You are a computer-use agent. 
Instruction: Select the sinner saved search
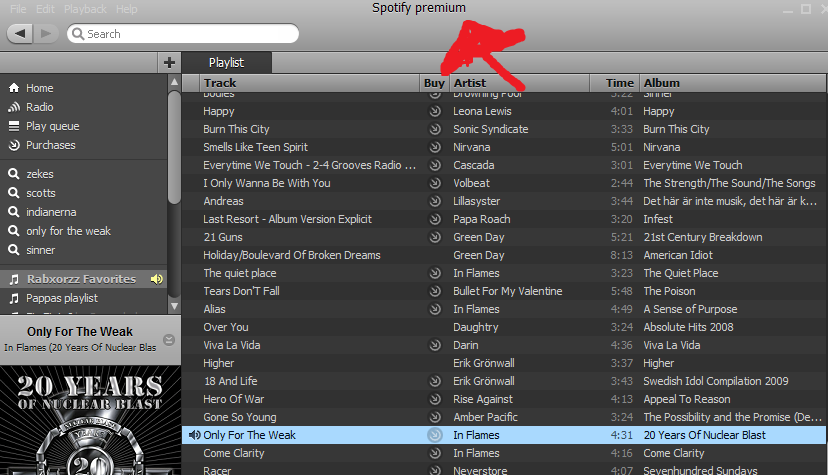point(41,250)
